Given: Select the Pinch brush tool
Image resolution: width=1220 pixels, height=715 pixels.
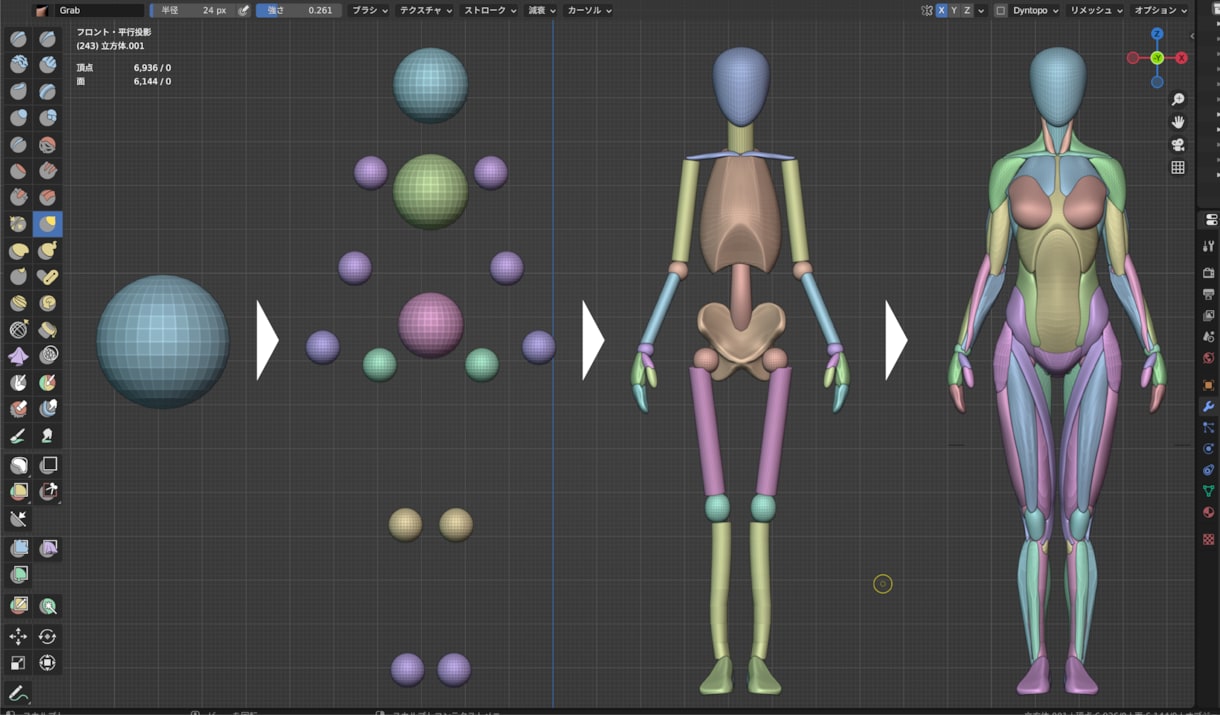Looking at the screenshot, I should tap(18, 224).
